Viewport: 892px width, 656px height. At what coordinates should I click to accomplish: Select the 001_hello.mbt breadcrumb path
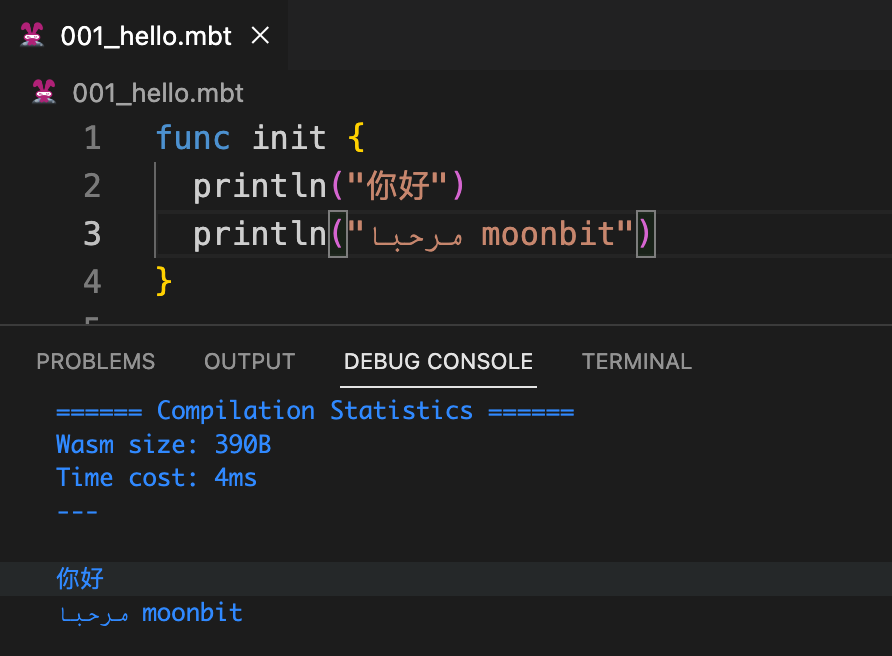pos(158,93)
